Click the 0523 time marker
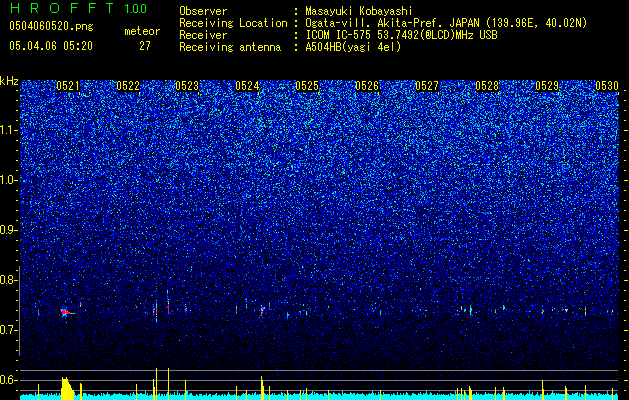This screenshot has height=400, width=629. (x=187, y=86)
